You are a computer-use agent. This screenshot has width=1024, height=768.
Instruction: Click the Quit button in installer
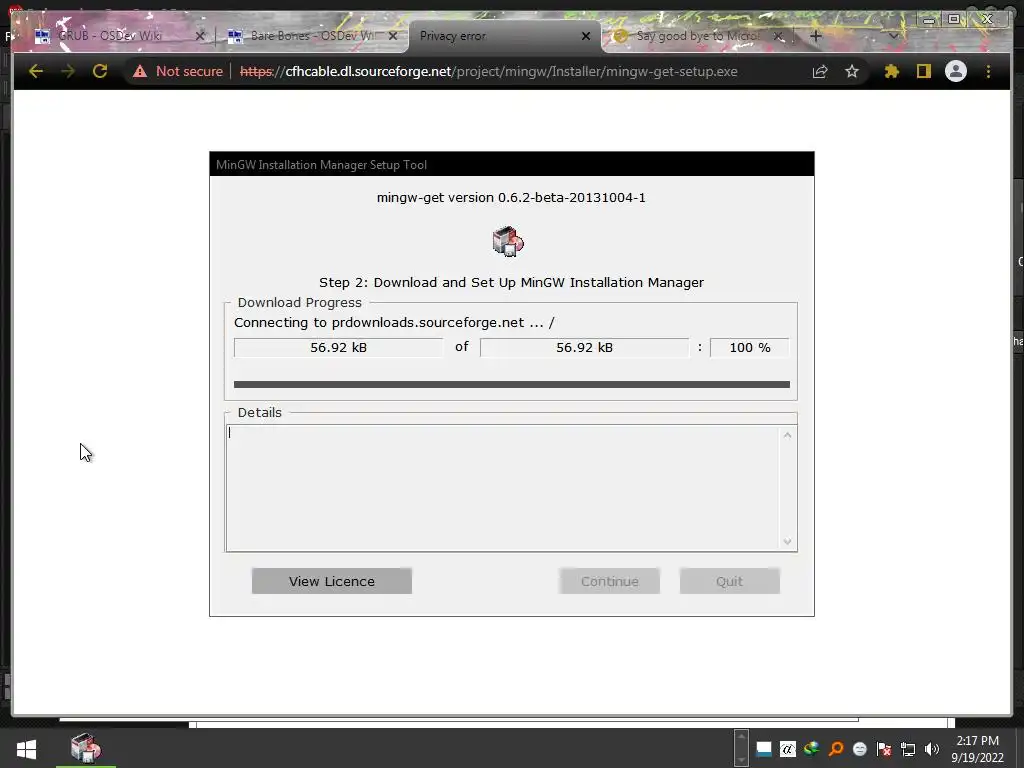click(729, 581)
